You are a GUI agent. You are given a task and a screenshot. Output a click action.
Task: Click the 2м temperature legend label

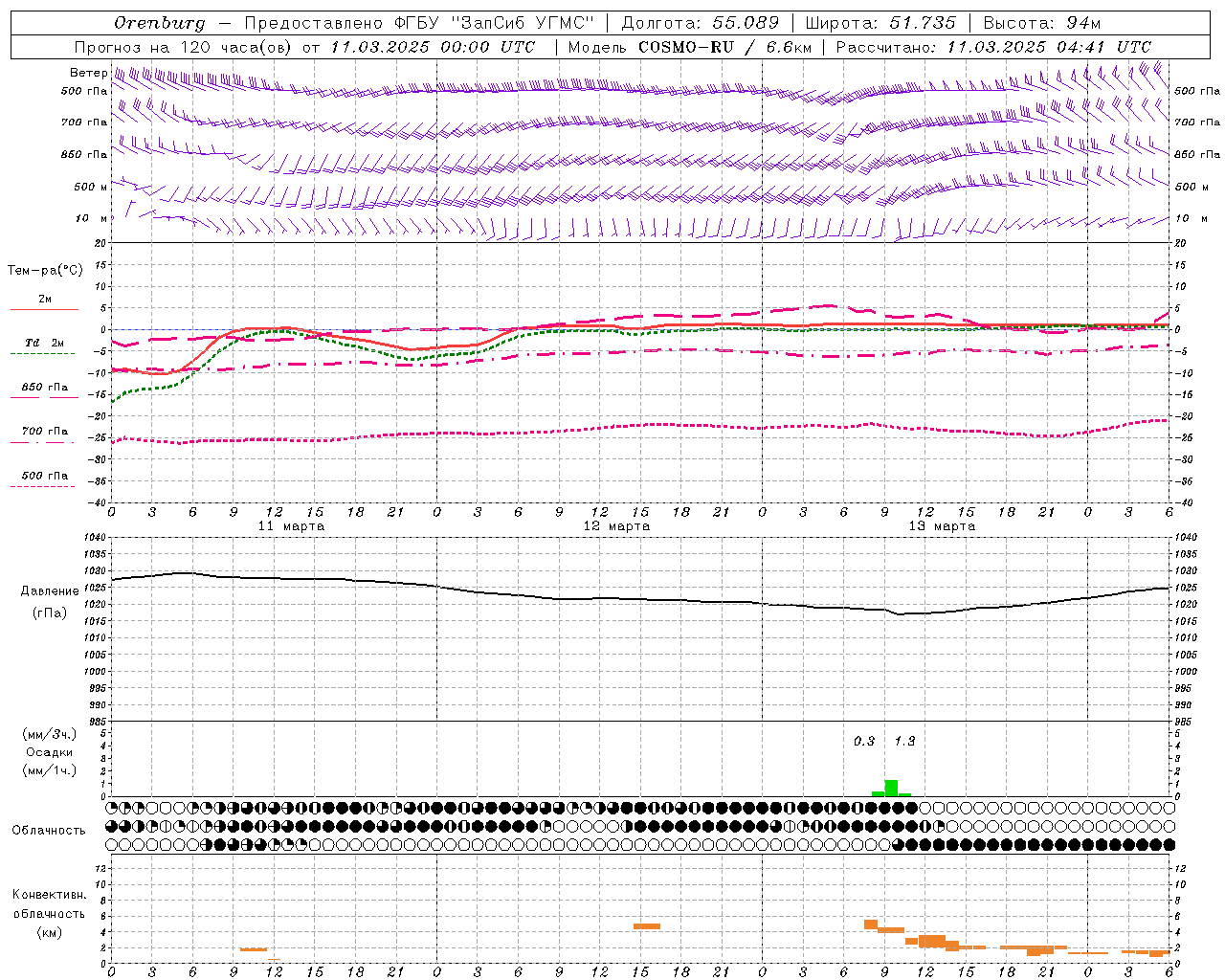45,299
